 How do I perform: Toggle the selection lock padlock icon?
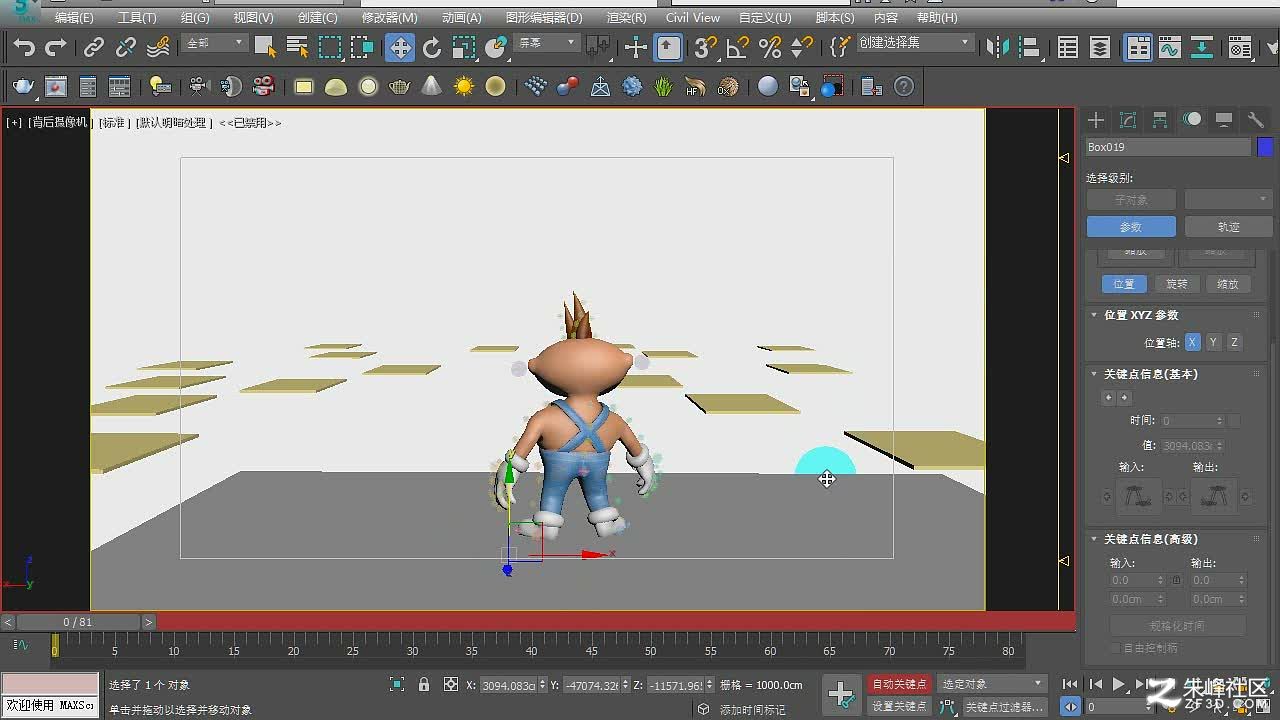click(x=424, y=684)
